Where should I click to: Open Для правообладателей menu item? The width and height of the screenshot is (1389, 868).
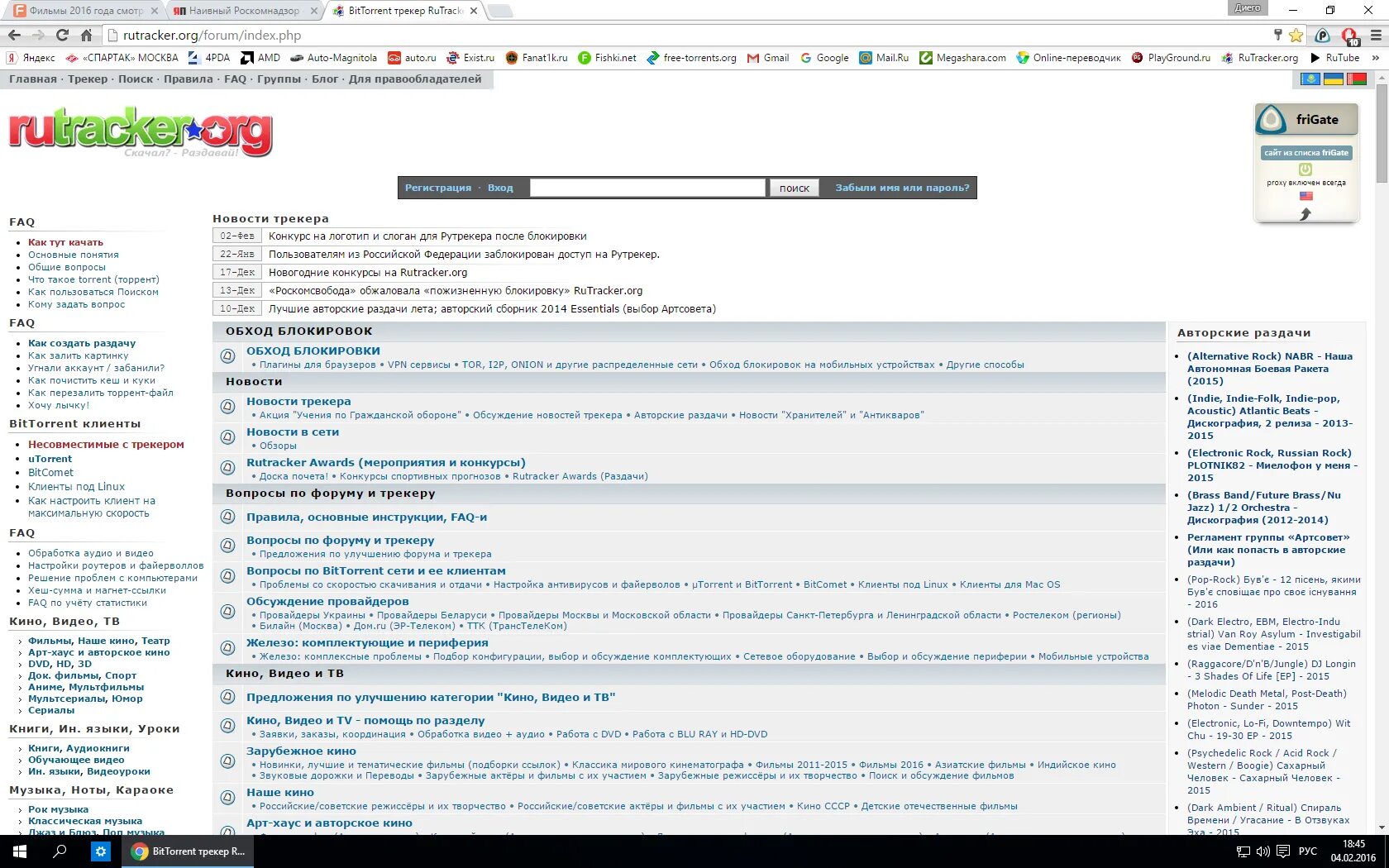(x=415, y=79)
